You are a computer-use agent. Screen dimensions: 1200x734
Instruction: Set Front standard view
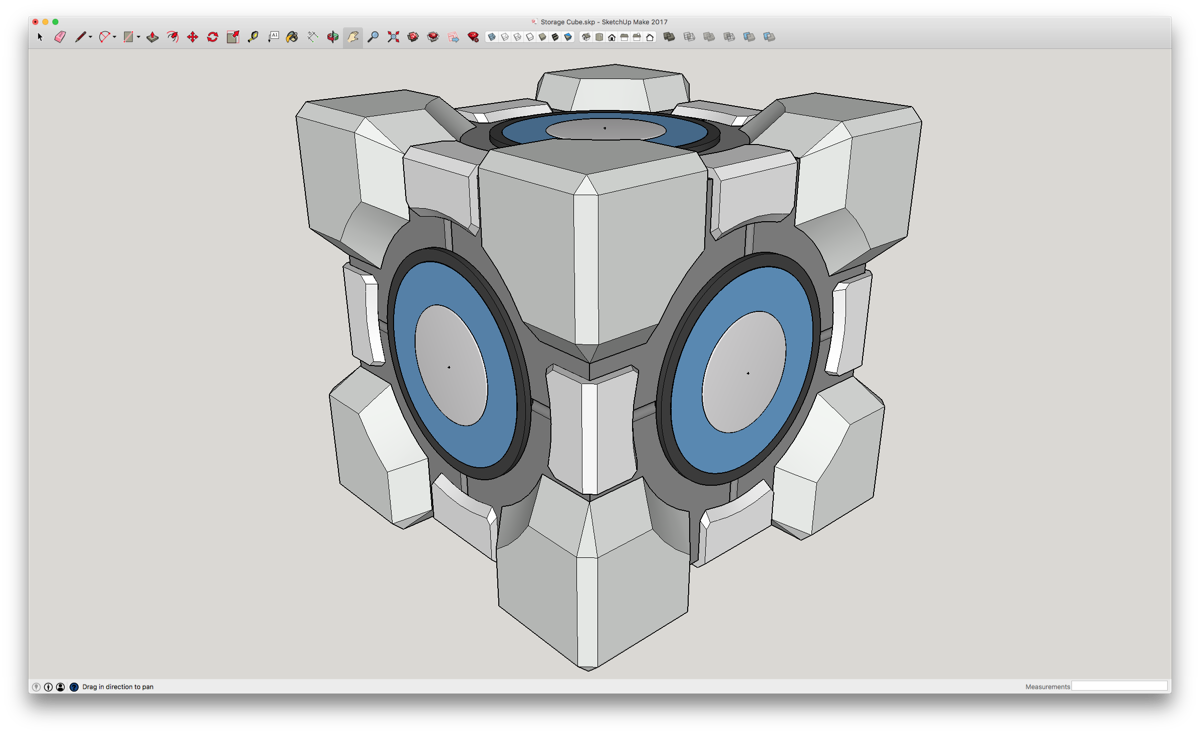(611, 37)
